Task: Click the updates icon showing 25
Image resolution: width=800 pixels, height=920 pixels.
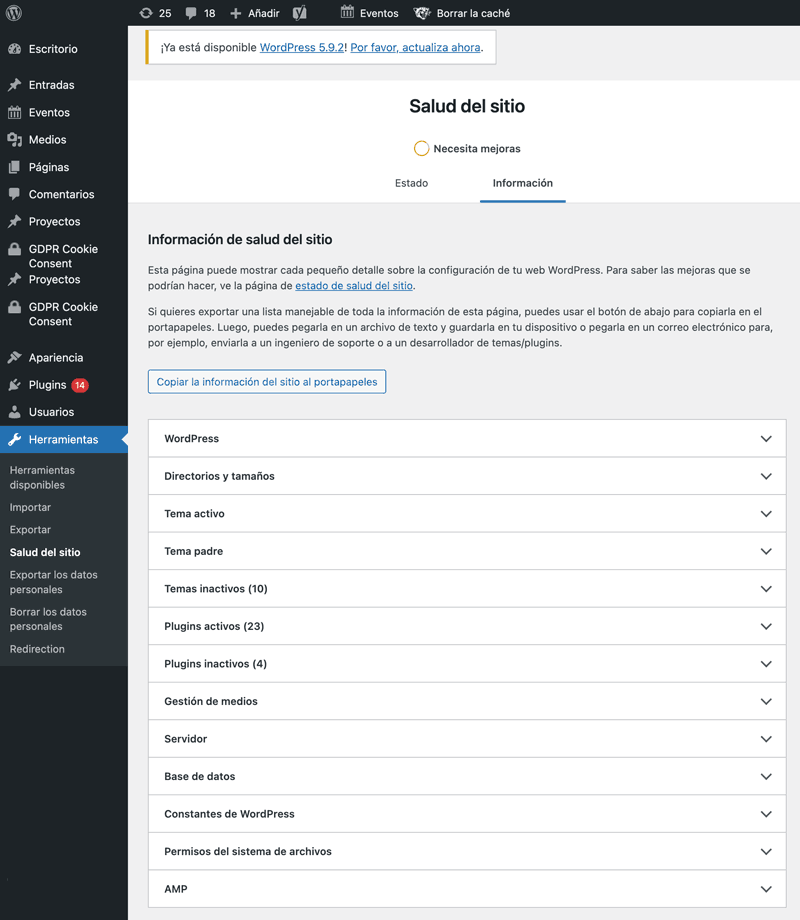Action: (x=146, y=13)
